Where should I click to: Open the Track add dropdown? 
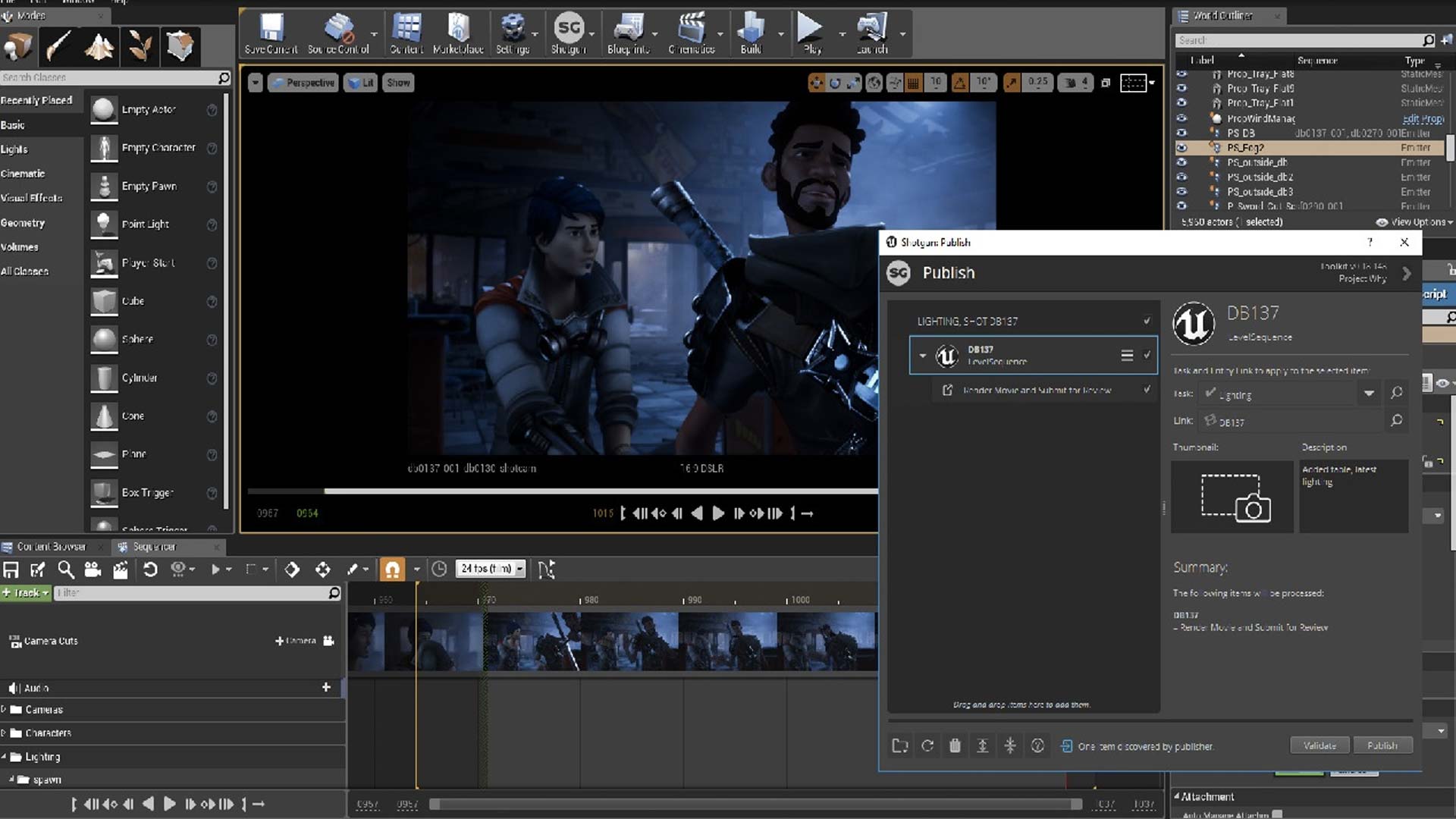26,593
